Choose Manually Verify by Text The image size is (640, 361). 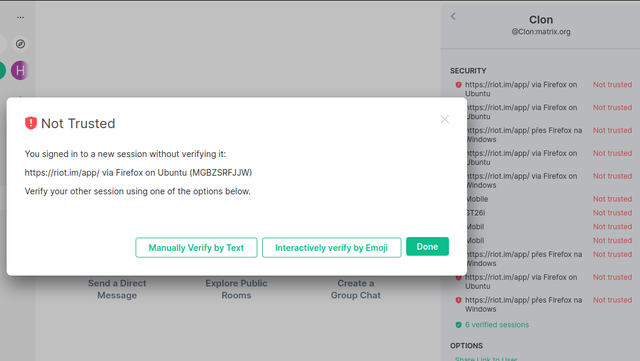(x=196, y=247)
